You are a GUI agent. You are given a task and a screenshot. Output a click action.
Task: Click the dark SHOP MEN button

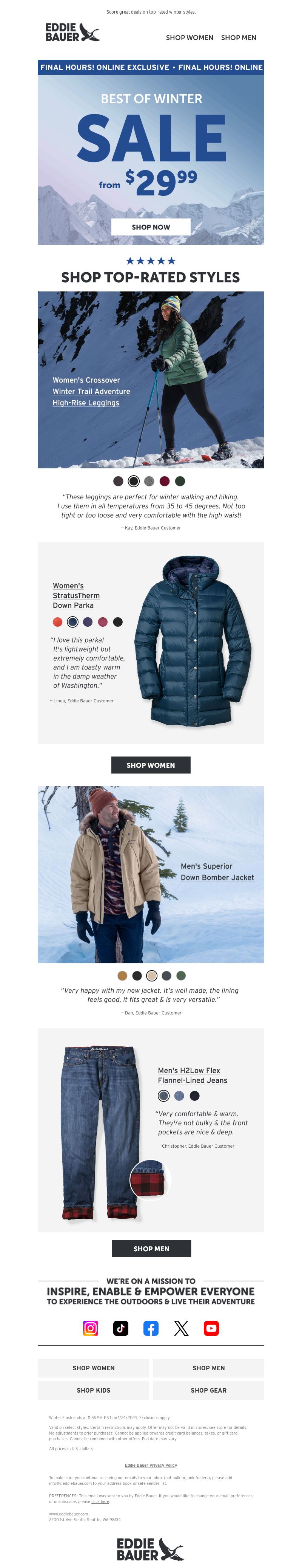pos(151,1249)
